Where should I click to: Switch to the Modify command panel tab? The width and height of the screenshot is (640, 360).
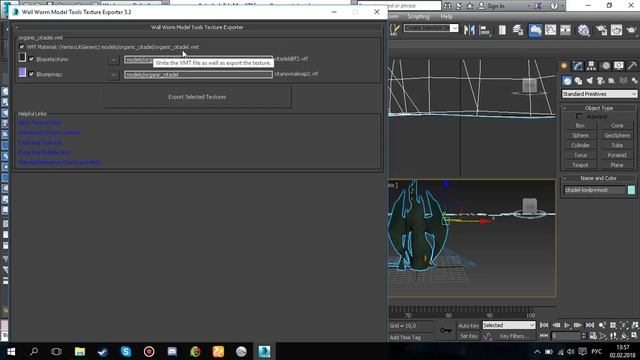coord(578,66)
